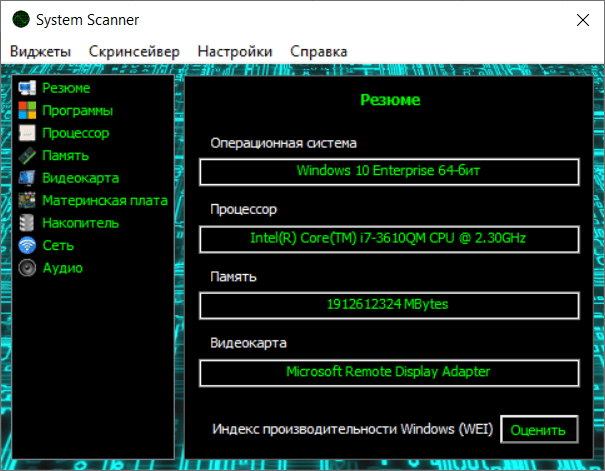Click the System Scanner radar app icon
This screenshot has width=605, height=471.
click(x=20, y=19)
